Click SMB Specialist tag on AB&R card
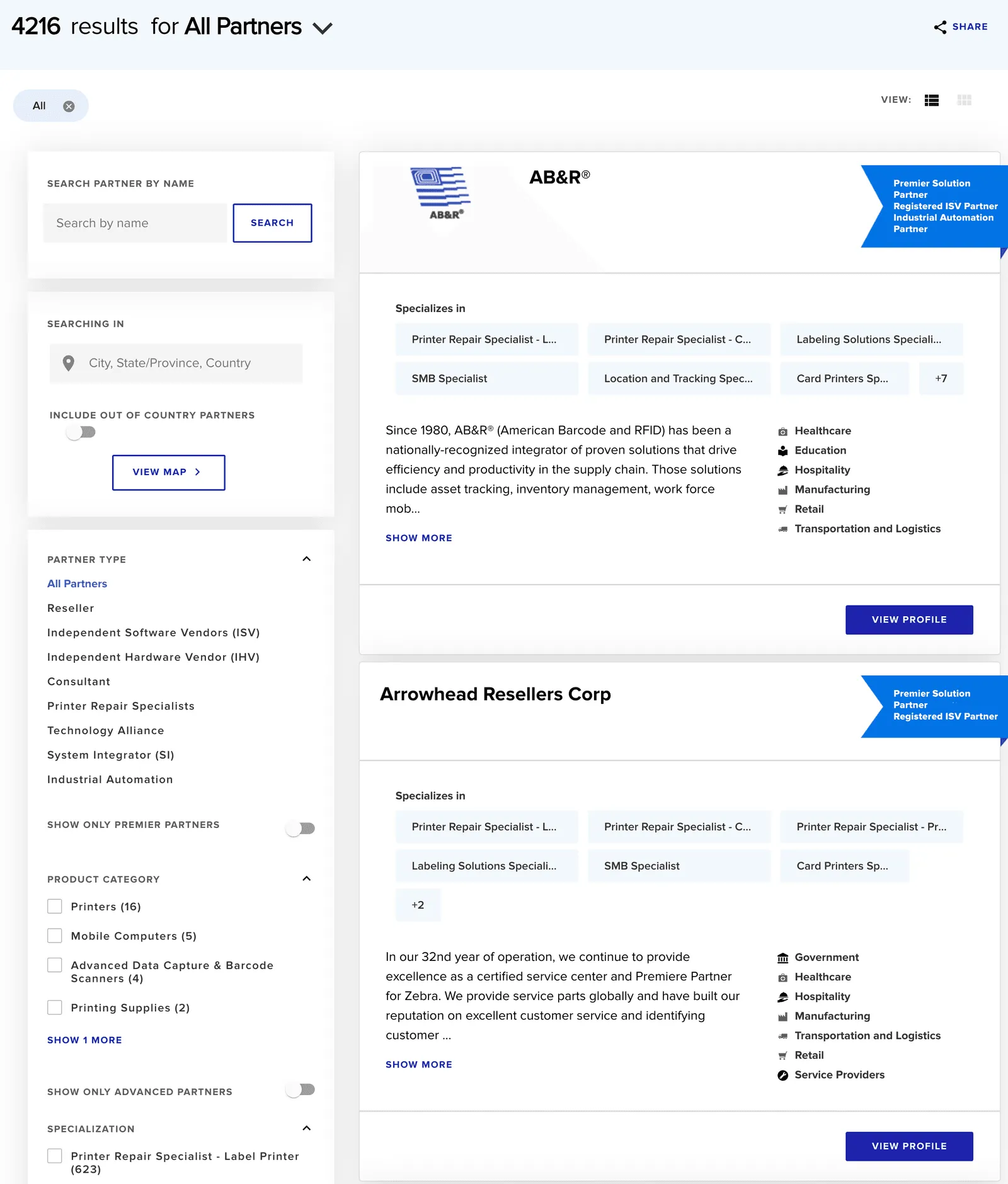 (487, 379)
